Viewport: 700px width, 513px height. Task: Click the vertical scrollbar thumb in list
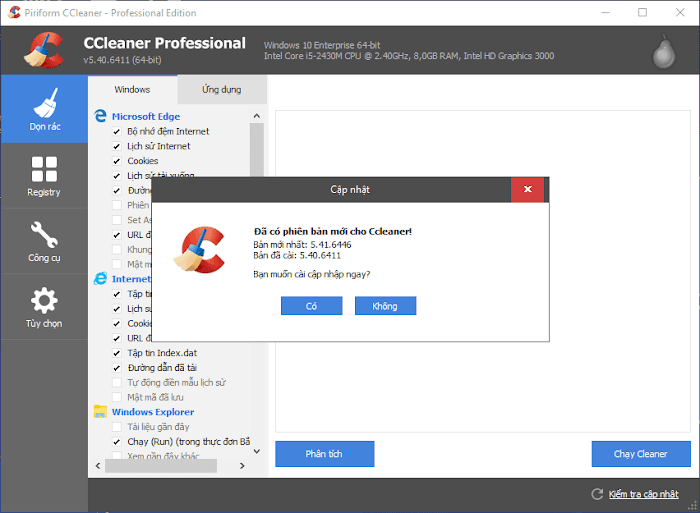coord(257,150)
